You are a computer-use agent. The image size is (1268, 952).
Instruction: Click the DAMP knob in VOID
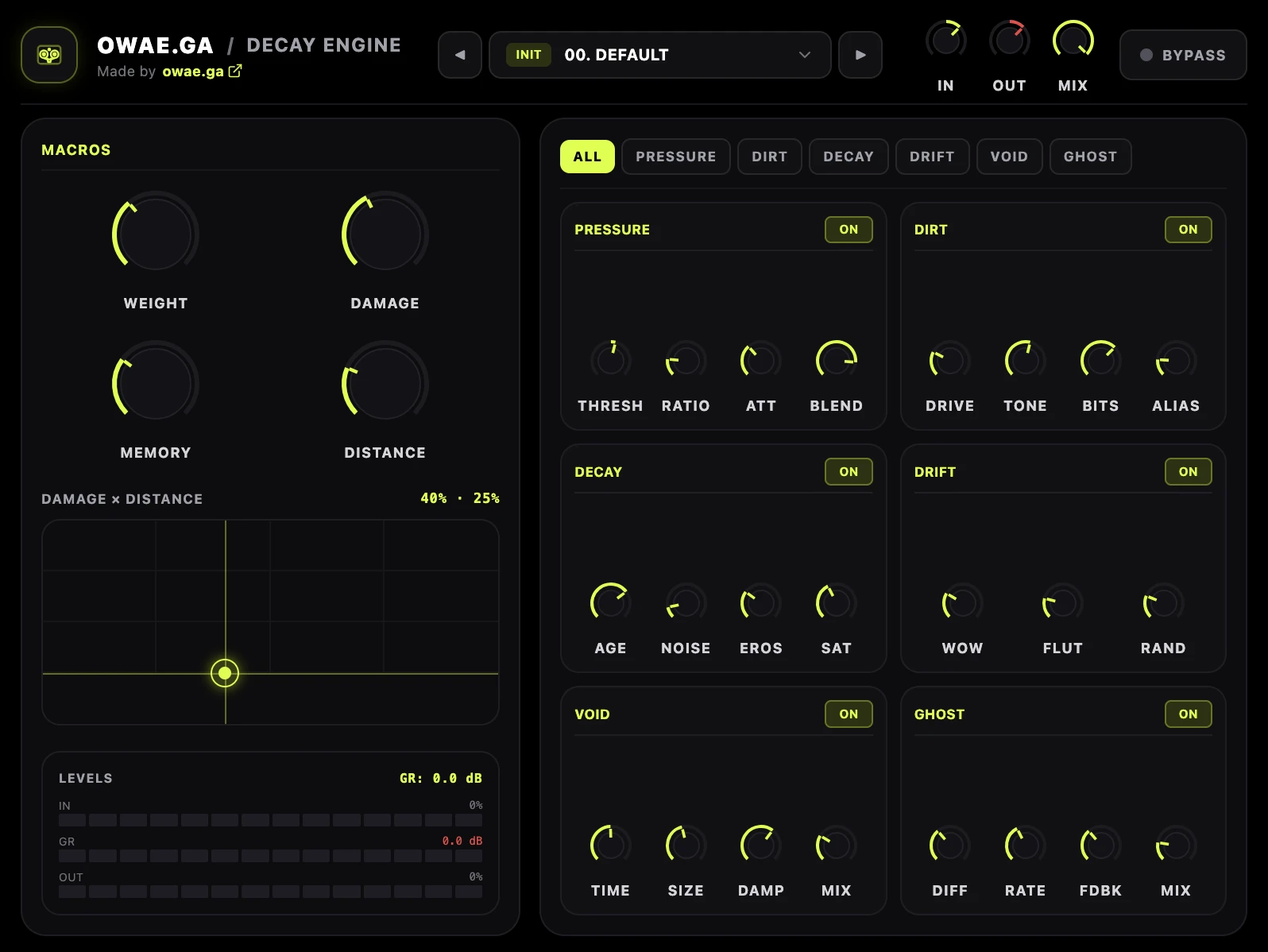coord(760,846)
